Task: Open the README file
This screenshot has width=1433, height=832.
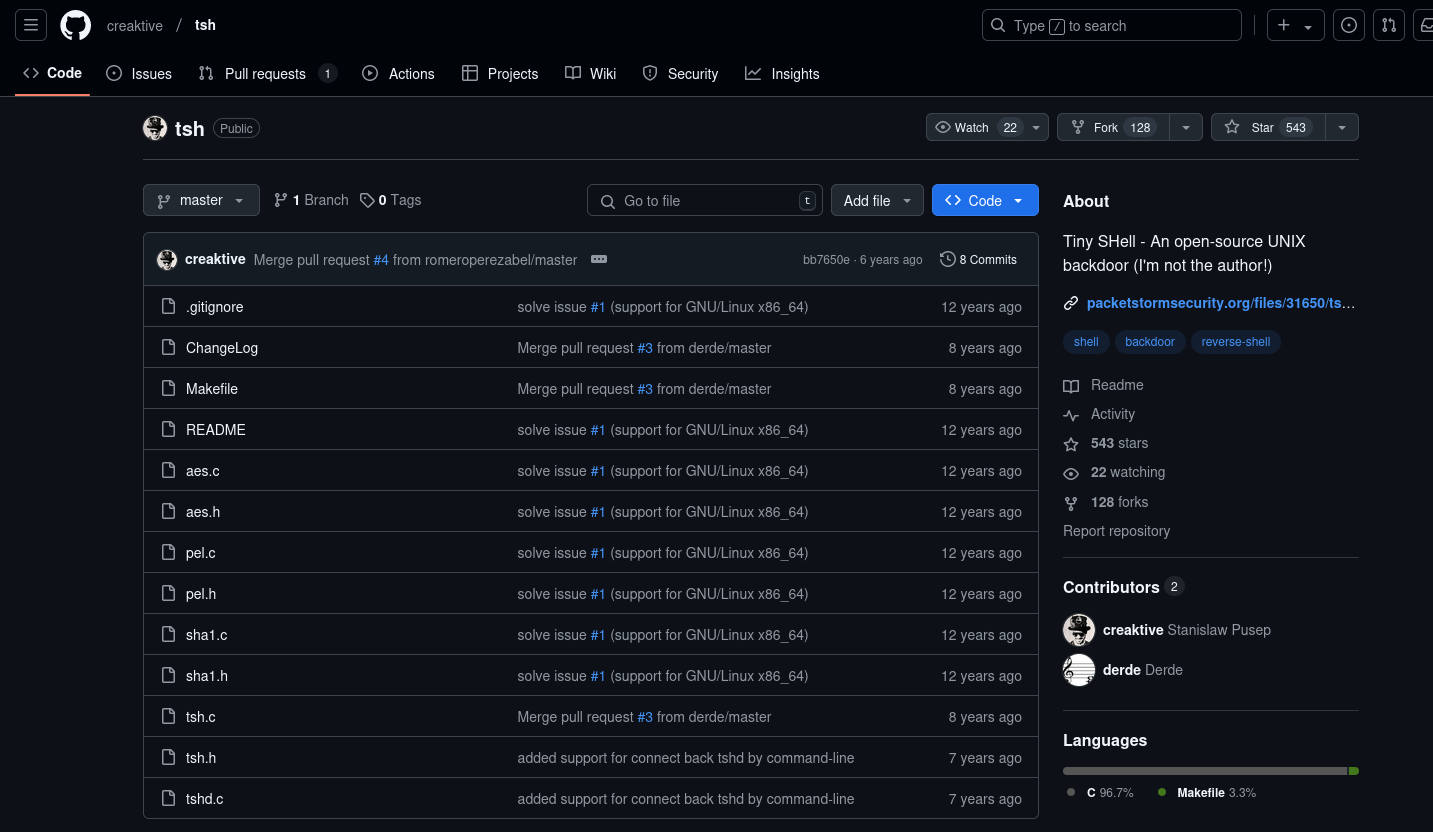Action: pyautogui.click(x=216, y=430)
